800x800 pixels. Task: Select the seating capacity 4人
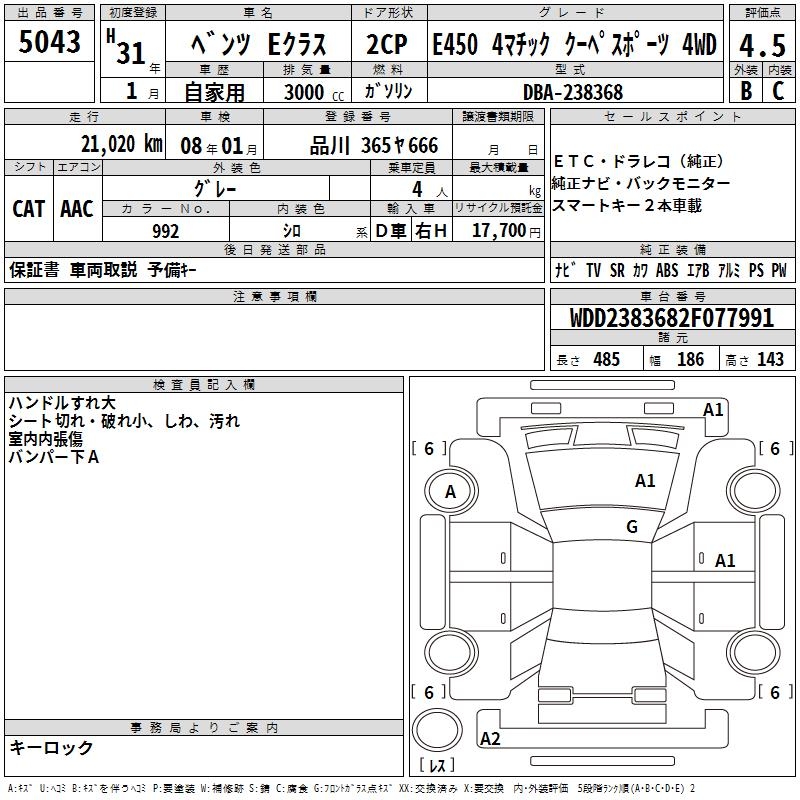[x=429, y=190]
